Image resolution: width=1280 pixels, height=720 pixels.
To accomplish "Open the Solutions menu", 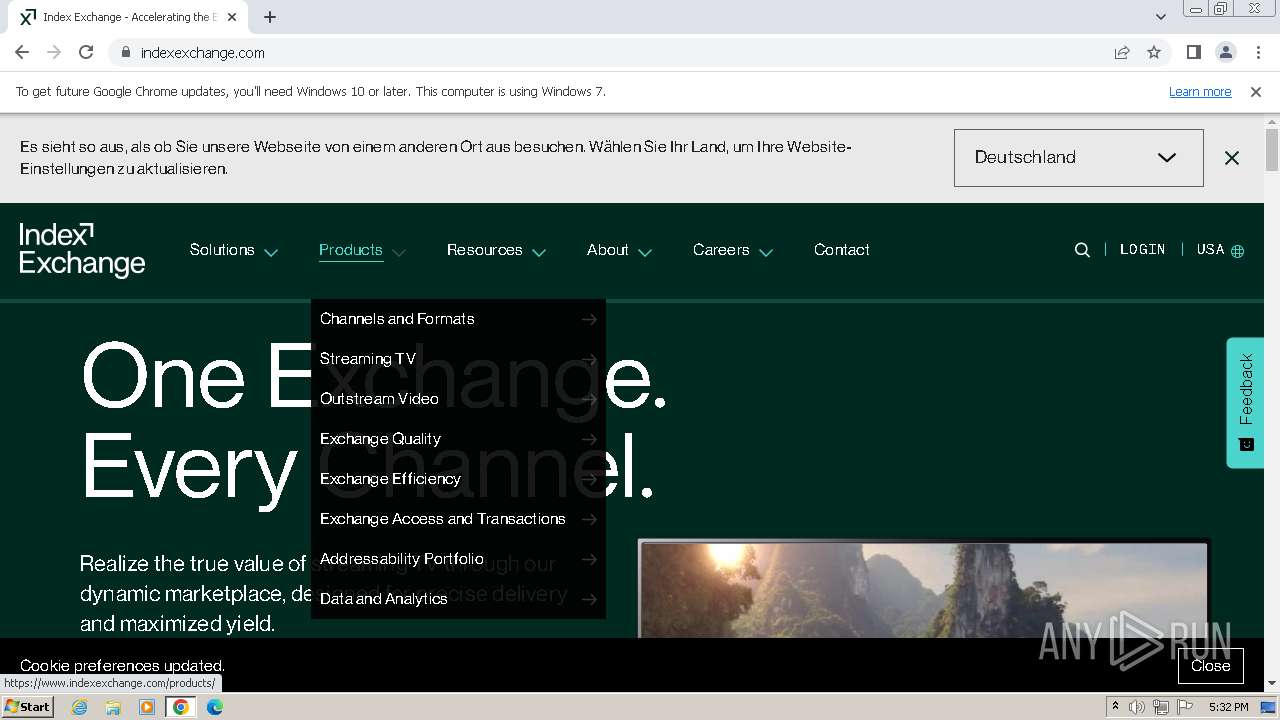I will coord(222,250).
